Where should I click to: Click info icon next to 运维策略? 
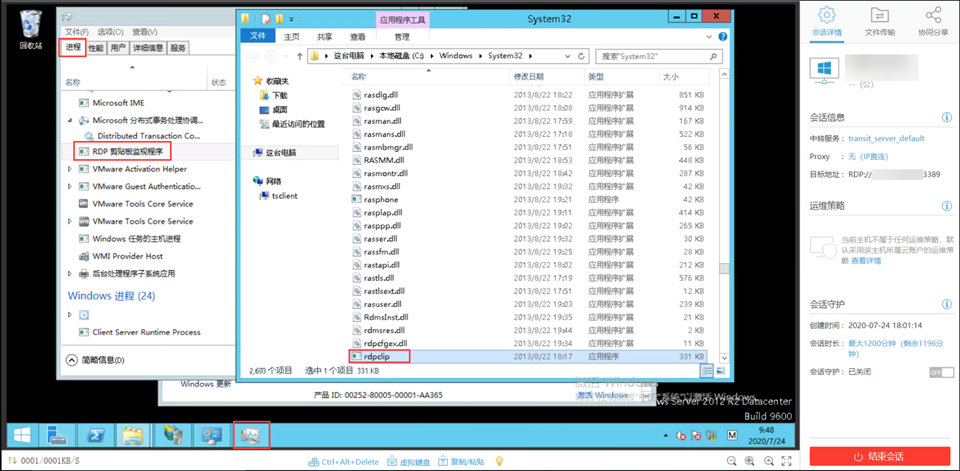coord(947,206)
